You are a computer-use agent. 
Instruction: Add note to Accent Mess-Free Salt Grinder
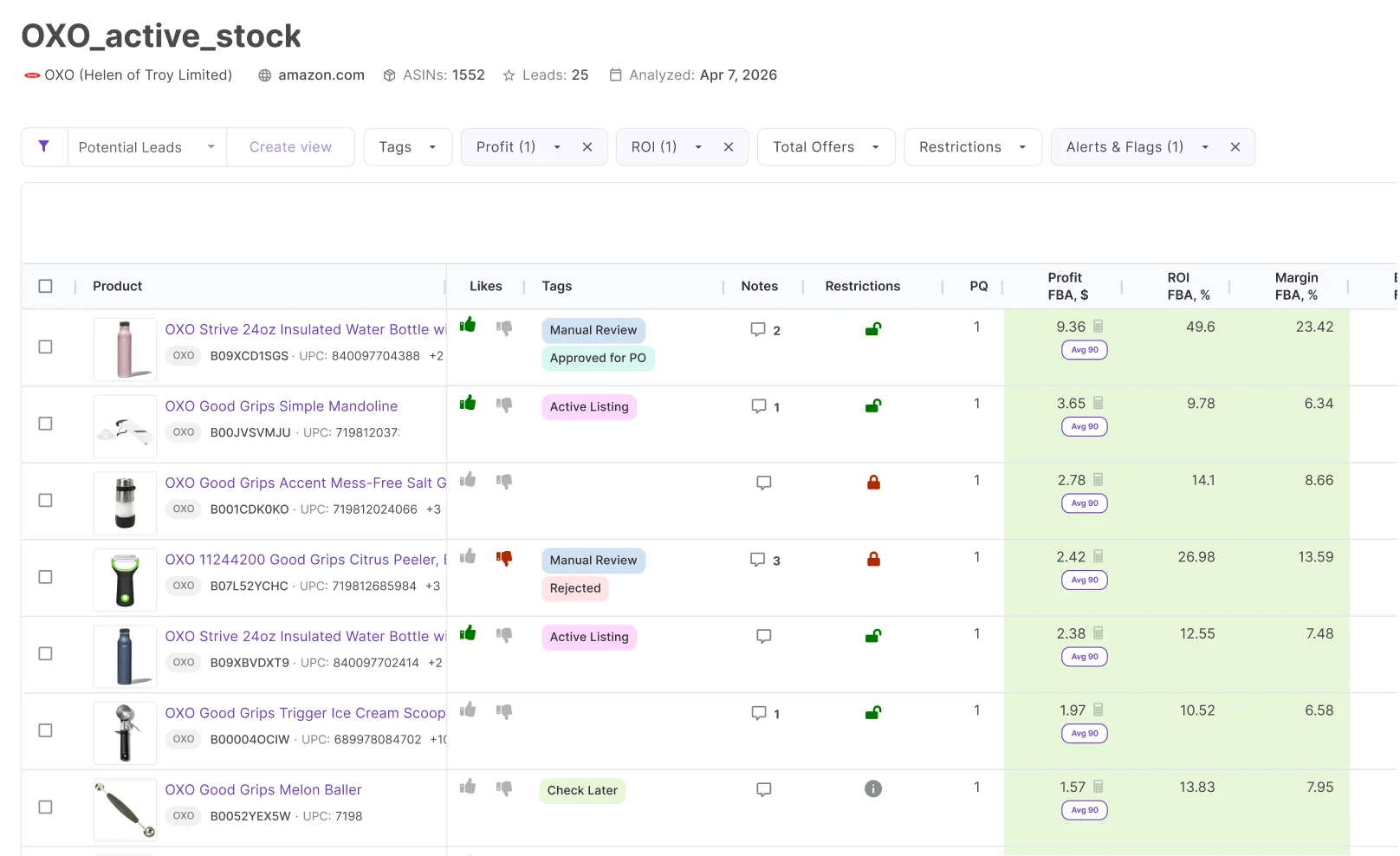click(x=764, y=483)
